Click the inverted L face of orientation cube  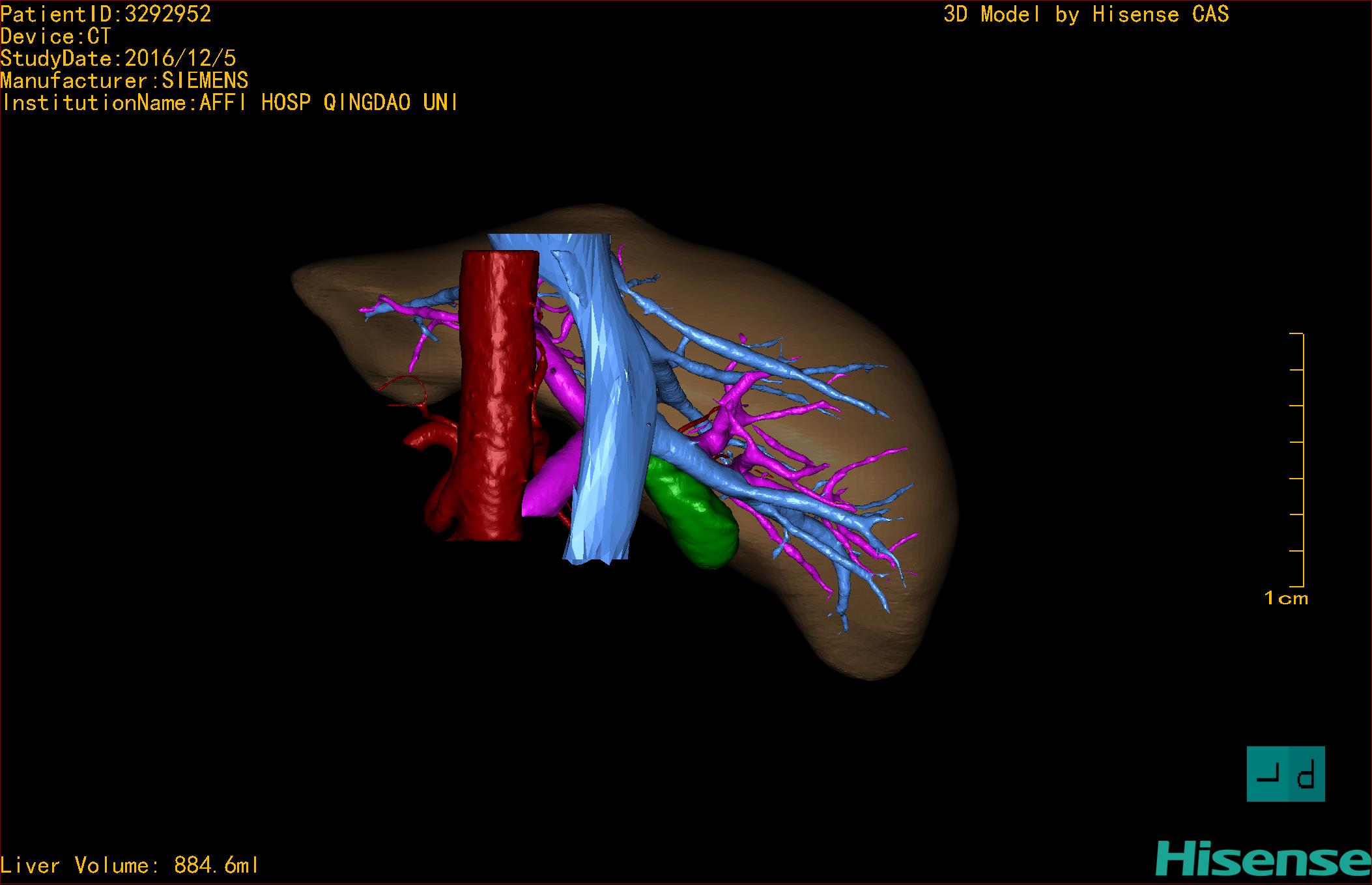click(1268, 774)
